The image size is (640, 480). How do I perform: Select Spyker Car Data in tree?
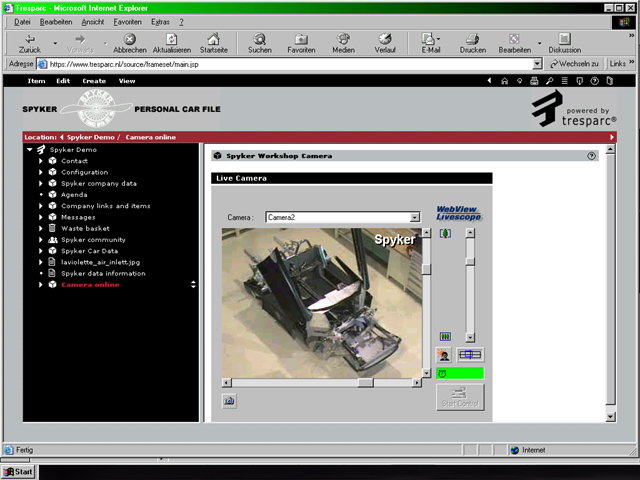[x=89, y=251]
